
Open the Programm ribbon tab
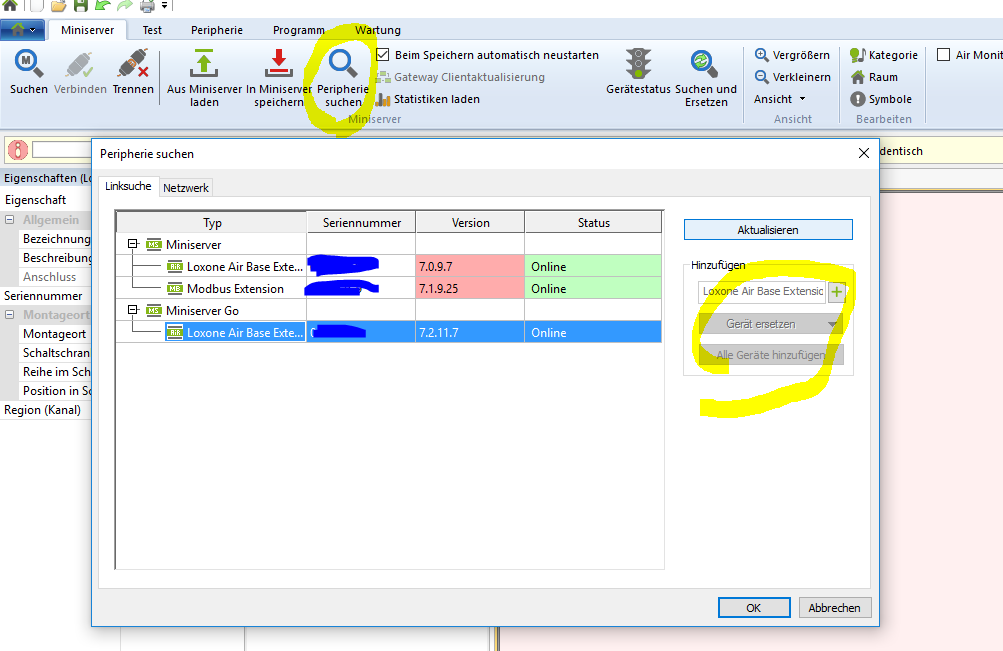click(299, 30)
